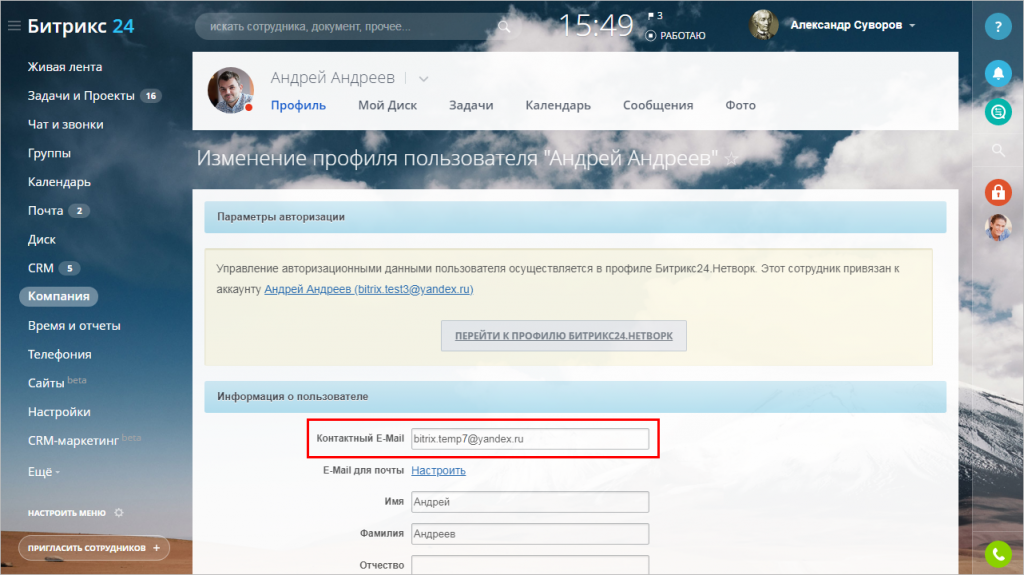Open Телефония in sidebar
1024x575 pixels.
[x=59, y=354]
